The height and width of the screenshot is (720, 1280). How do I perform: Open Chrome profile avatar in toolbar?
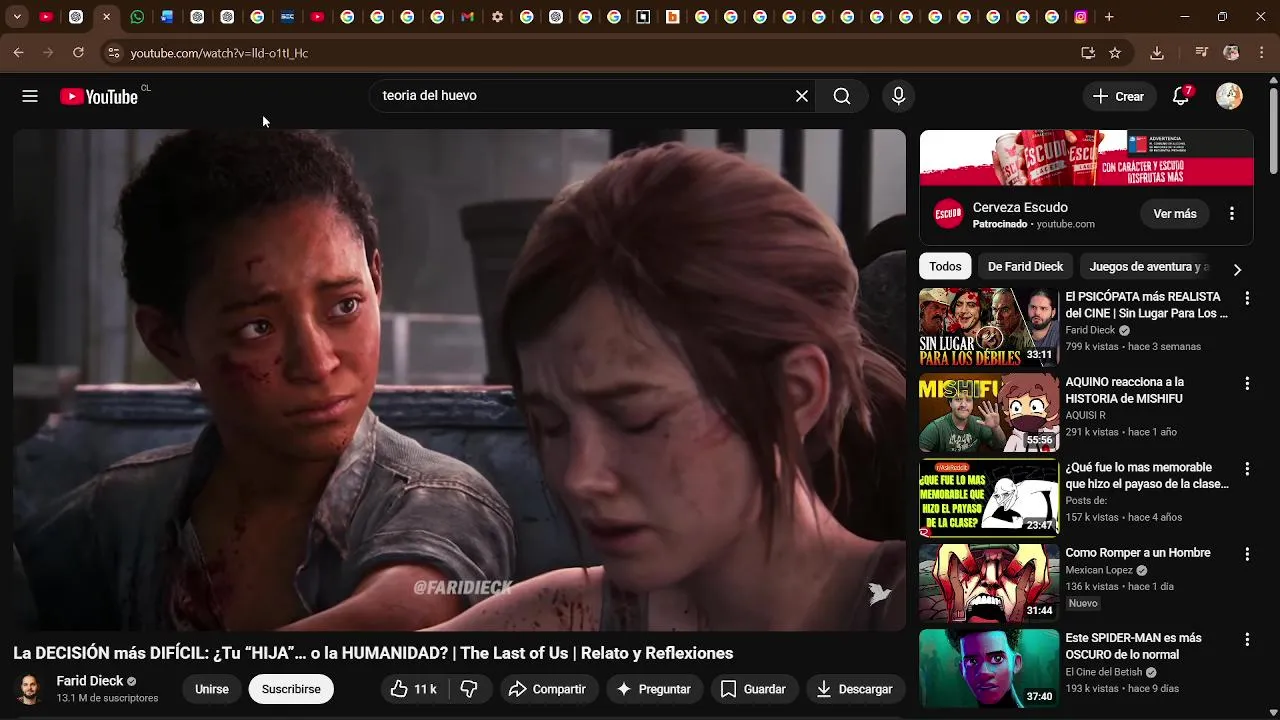point(1231,53)
